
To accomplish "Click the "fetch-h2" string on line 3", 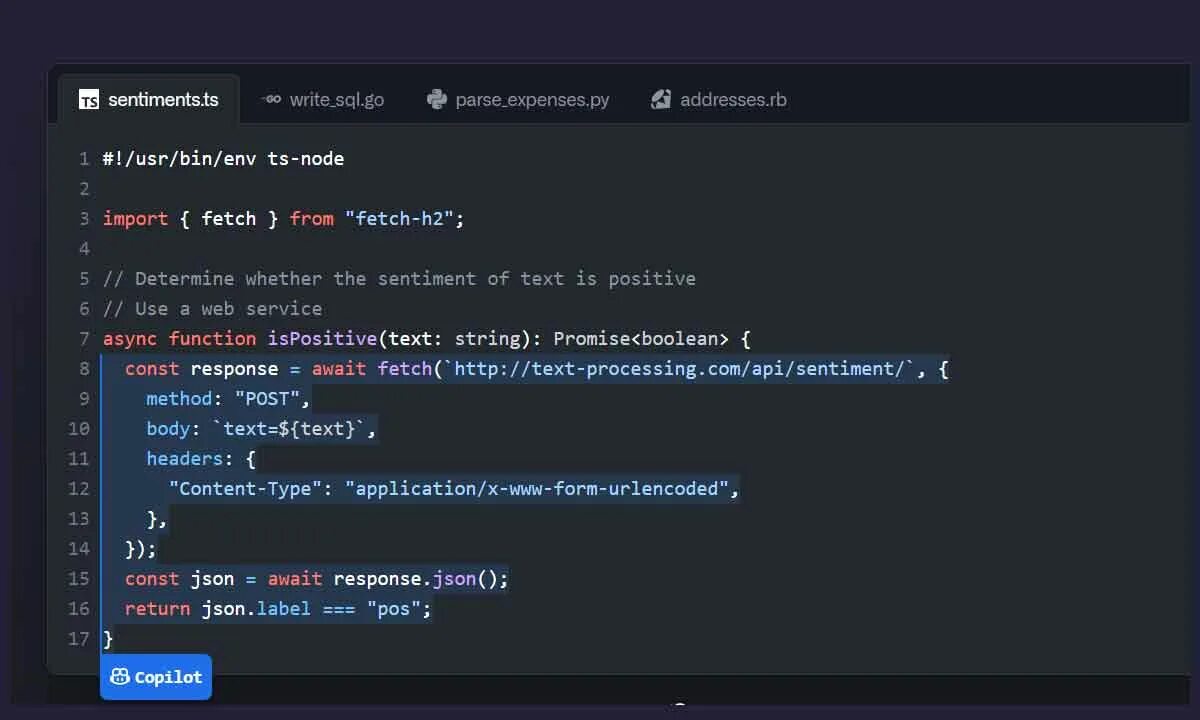I will point(400,219).
